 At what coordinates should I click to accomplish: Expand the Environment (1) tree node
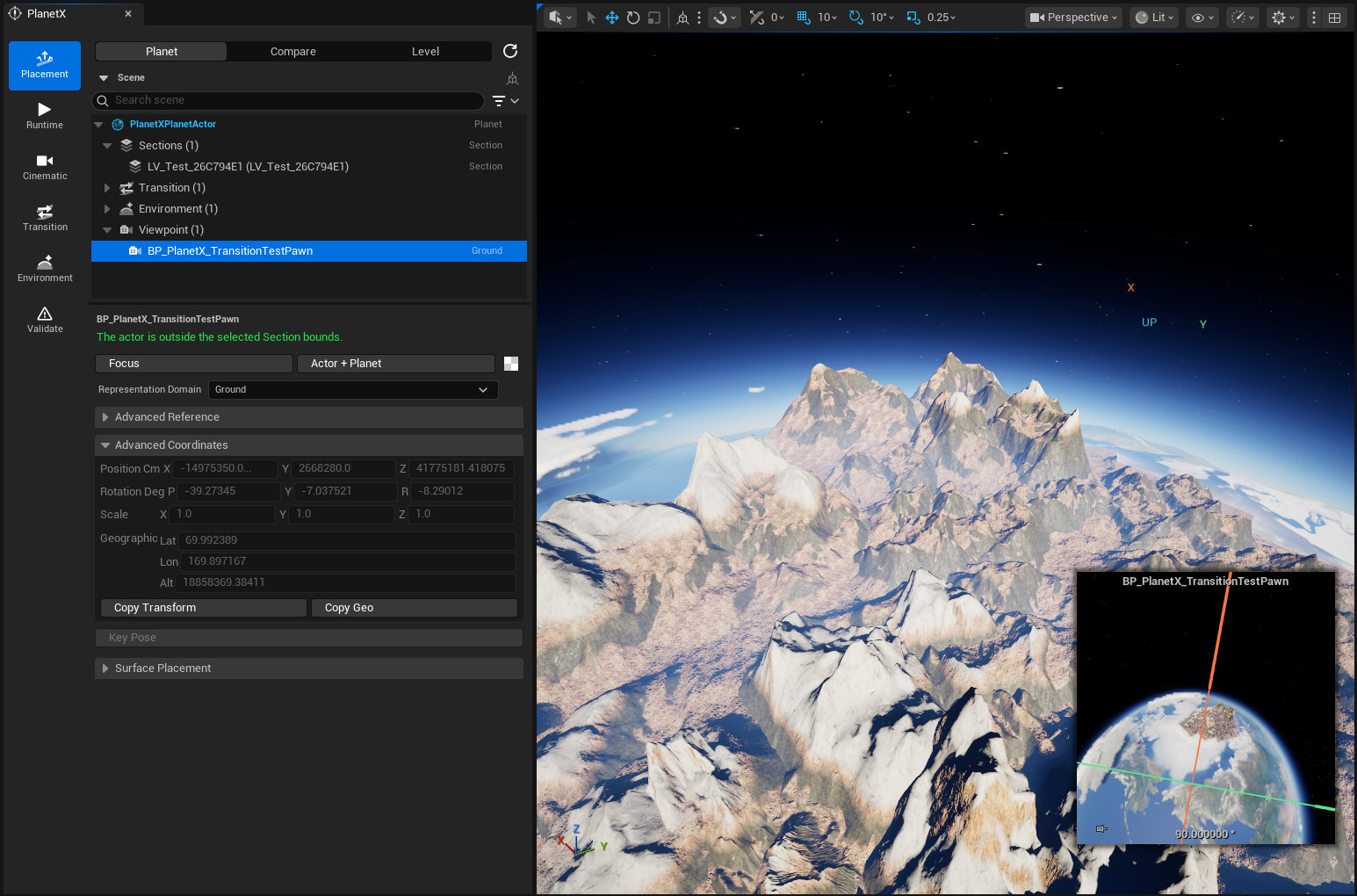pos(107,209)
